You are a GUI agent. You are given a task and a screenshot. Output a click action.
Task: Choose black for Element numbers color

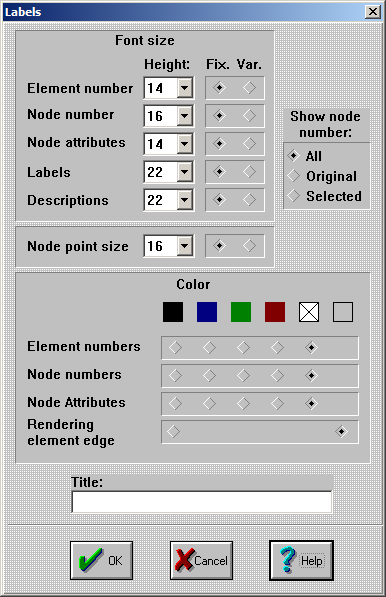175,347
